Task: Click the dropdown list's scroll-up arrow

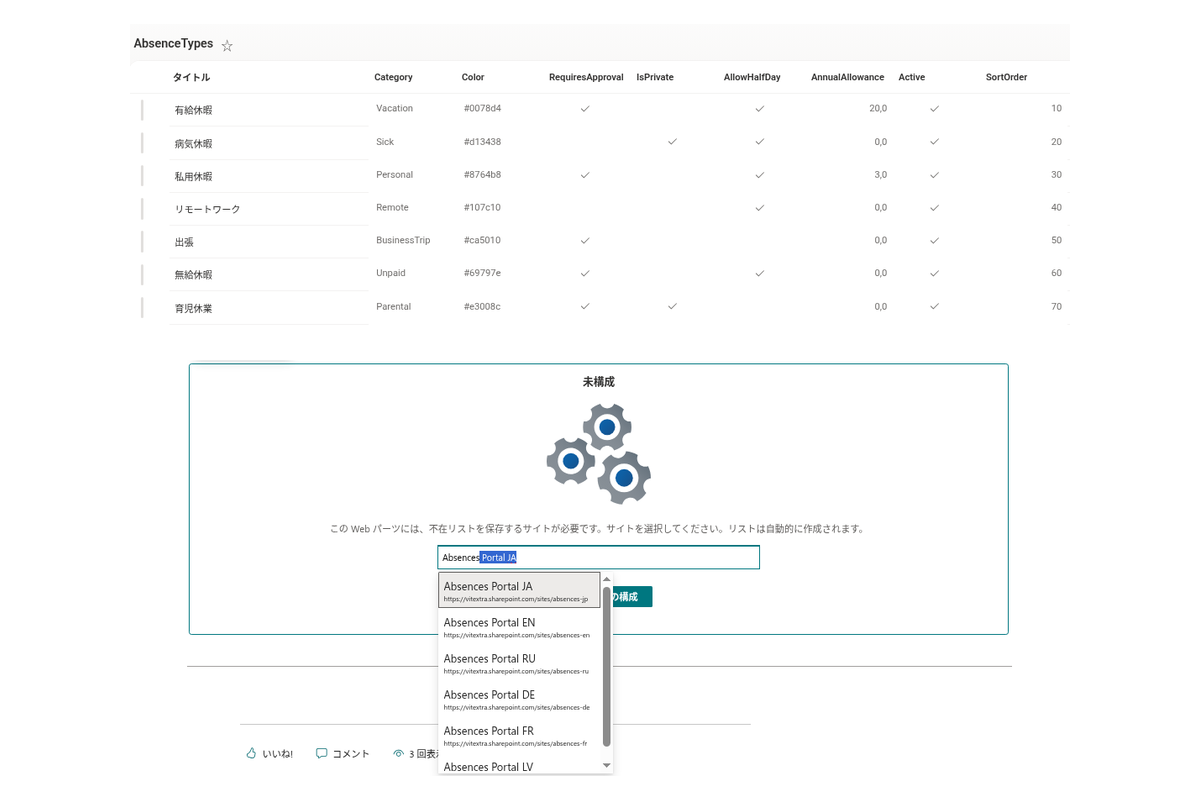Action: pyautogui.click(x=606, y=579)
